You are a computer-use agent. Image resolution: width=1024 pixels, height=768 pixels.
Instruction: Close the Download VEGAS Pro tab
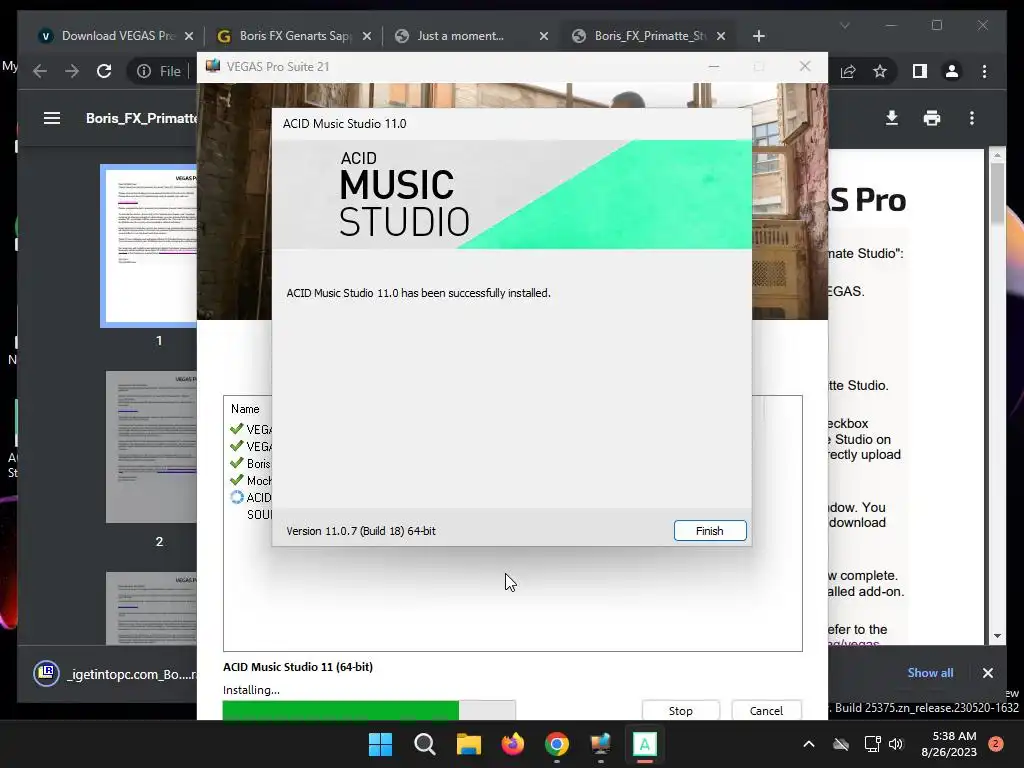pos(189,36)
